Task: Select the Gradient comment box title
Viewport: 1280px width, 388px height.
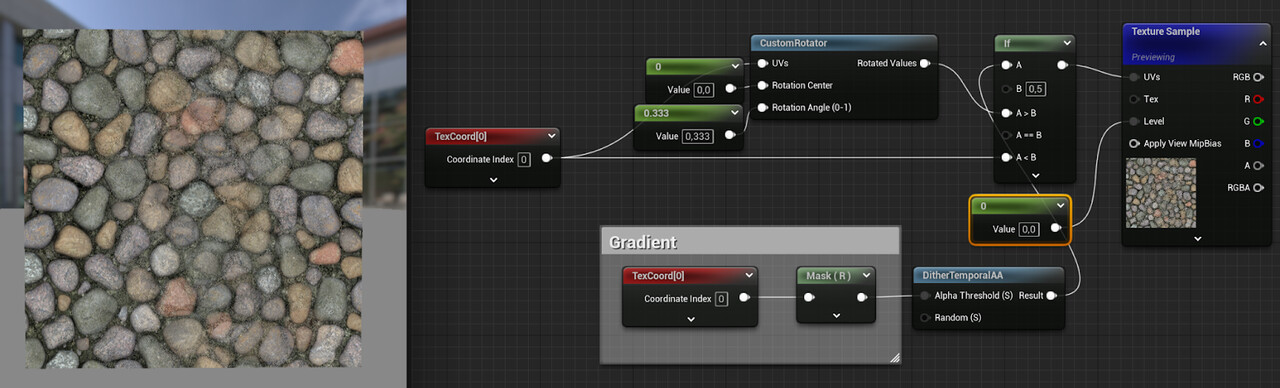Action: [643, 242]
